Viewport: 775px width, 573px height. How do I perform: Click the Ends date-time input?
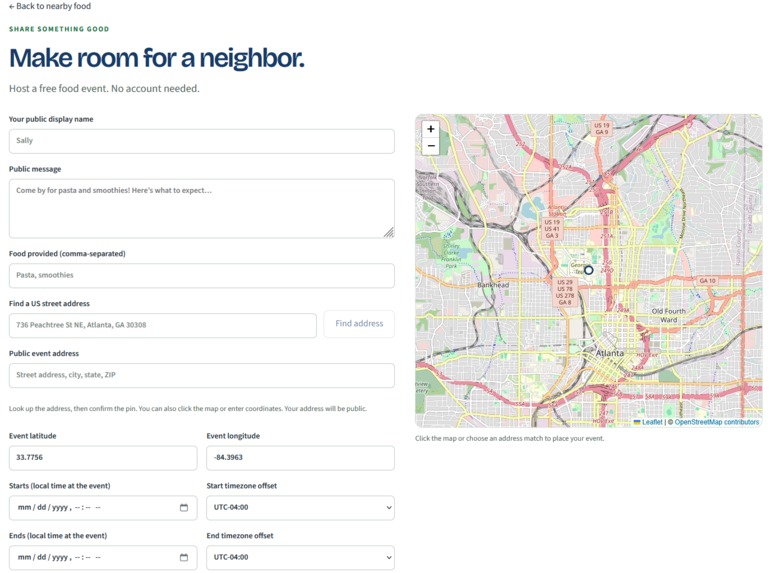click(103, 558)
